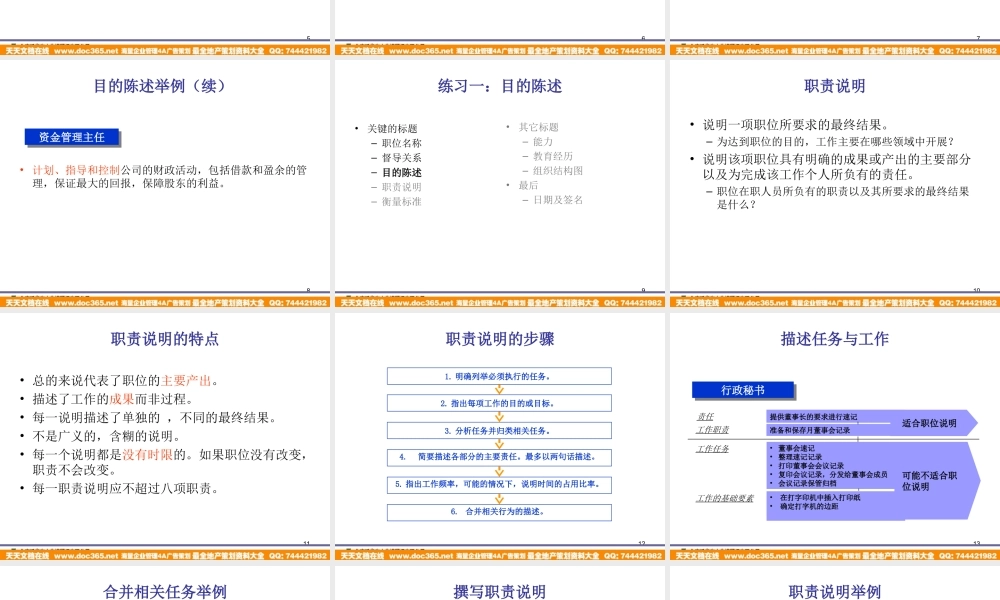Click the gray 其它标题 bullet
Screen dimensions: 1000x600
[538, 127]
